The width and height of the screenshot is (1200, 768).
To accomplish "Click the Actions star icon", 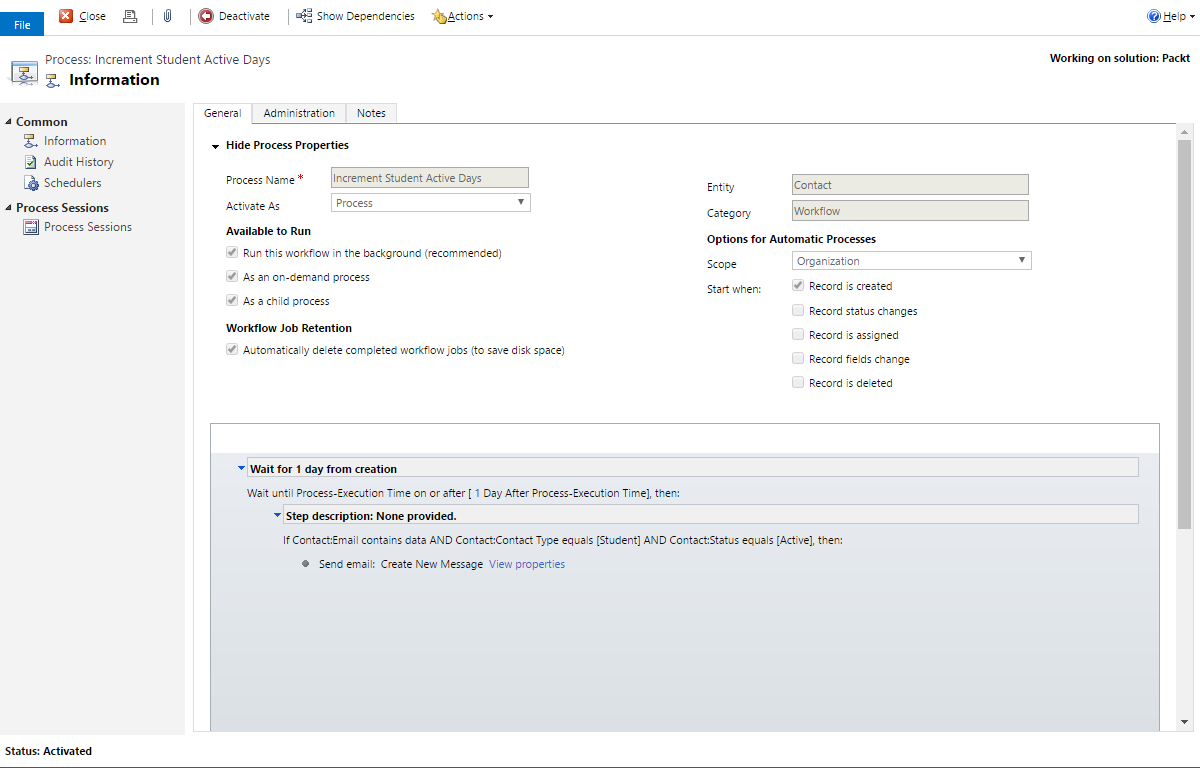I will [x=439, y=16].
